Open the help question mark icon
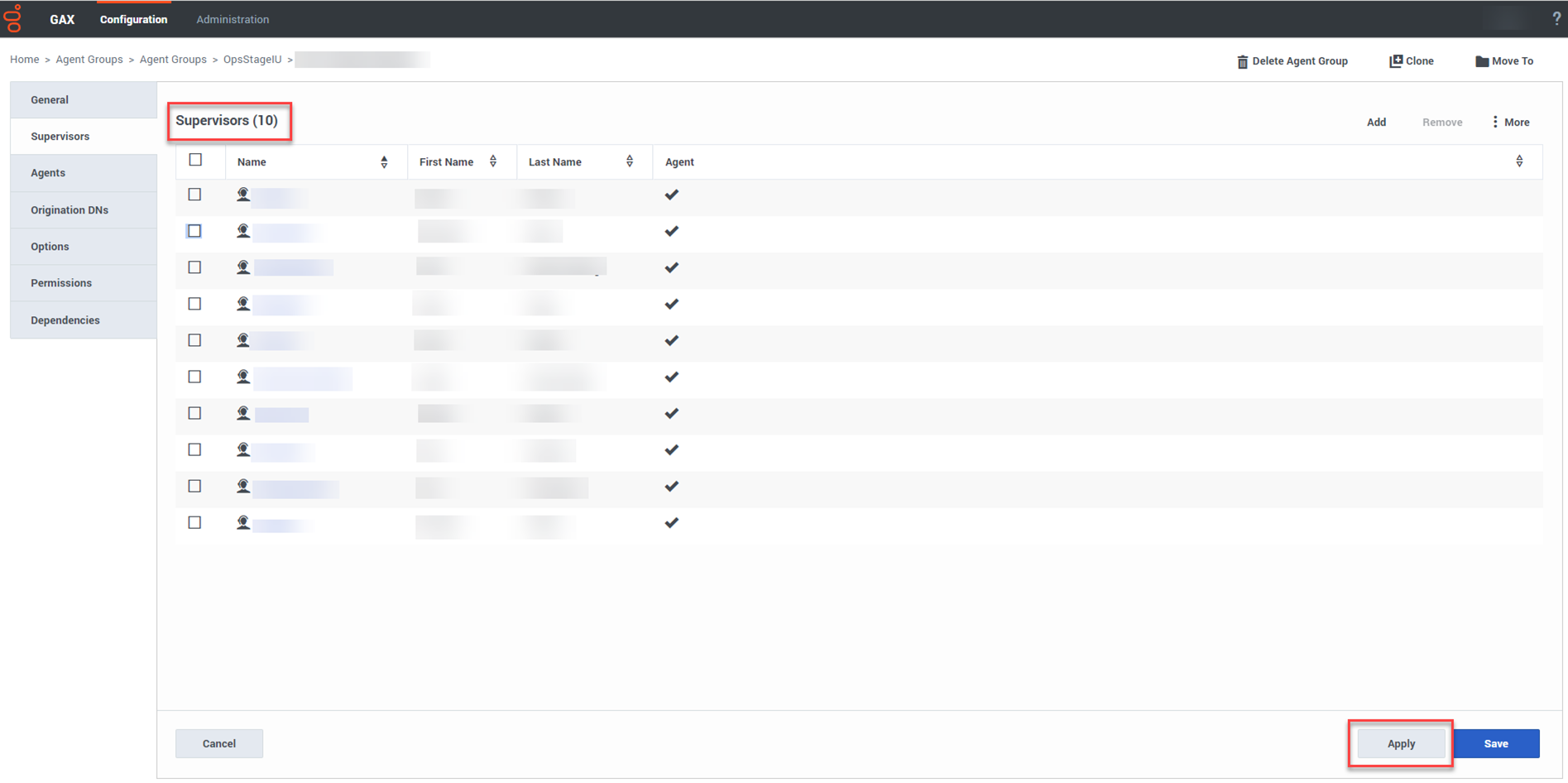1568x783 pixels. (1556, 18)
